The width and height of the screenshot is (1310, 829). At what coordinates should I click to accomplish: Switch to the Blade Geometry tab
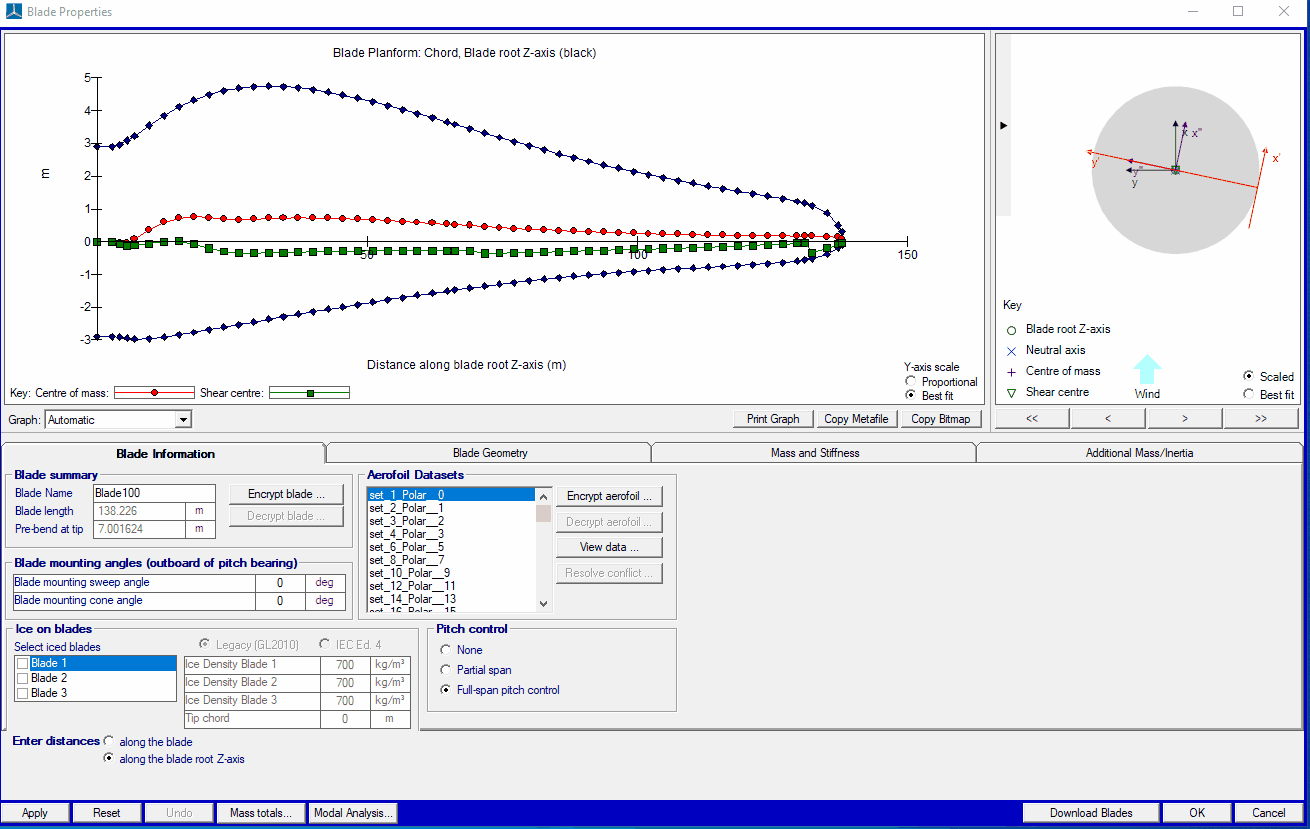489,453
